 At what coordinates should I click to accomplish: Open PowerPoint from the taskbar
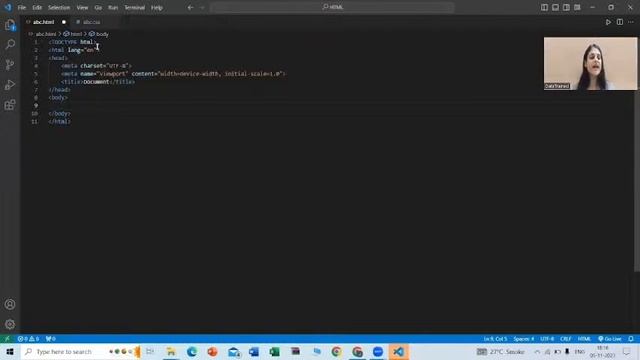212,352
